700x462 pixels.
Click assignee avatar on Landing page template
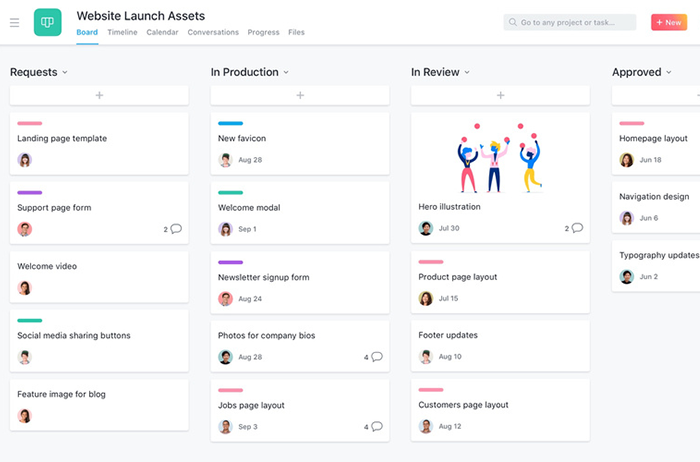click(25, 160)
